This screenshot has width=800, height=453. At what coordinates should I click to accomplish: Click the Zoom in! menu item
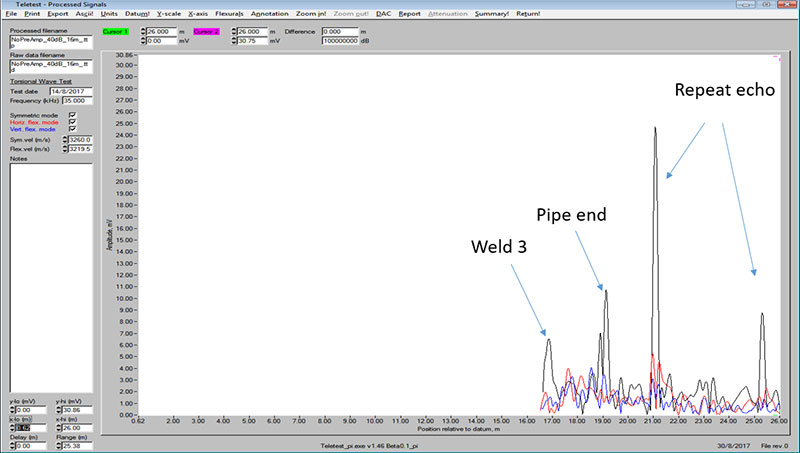coord(311,14)
